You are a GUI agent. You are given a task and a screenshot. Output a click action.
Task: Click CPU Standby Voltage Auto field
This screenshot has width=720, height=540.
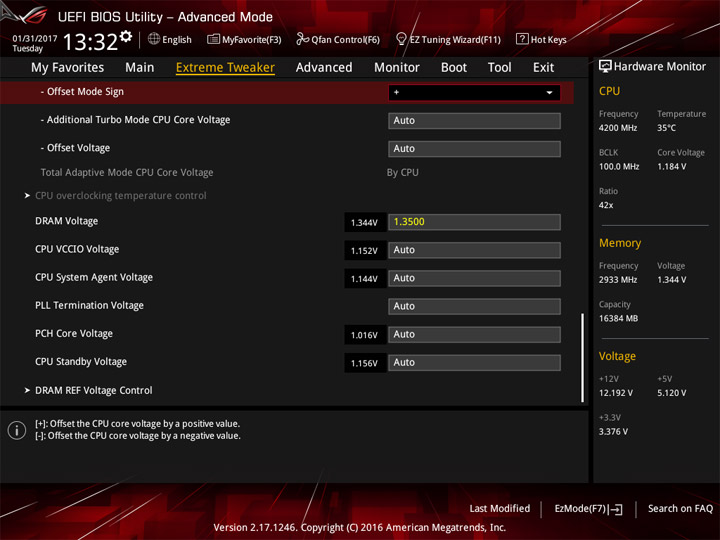tap(474, 363)
